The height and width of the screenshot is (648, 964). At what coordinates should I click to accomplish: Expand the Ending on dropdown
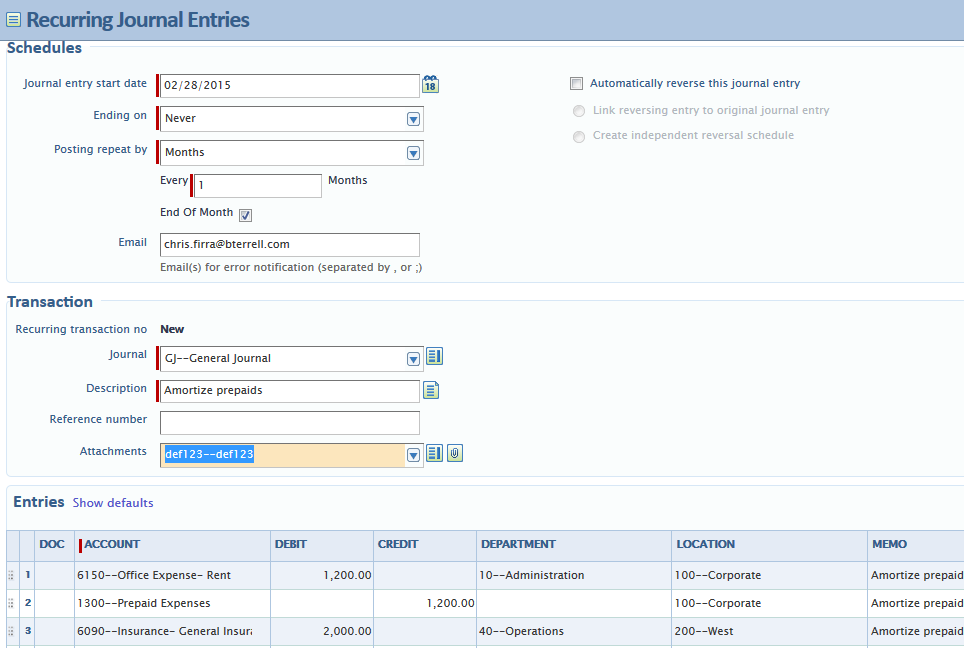413,119
